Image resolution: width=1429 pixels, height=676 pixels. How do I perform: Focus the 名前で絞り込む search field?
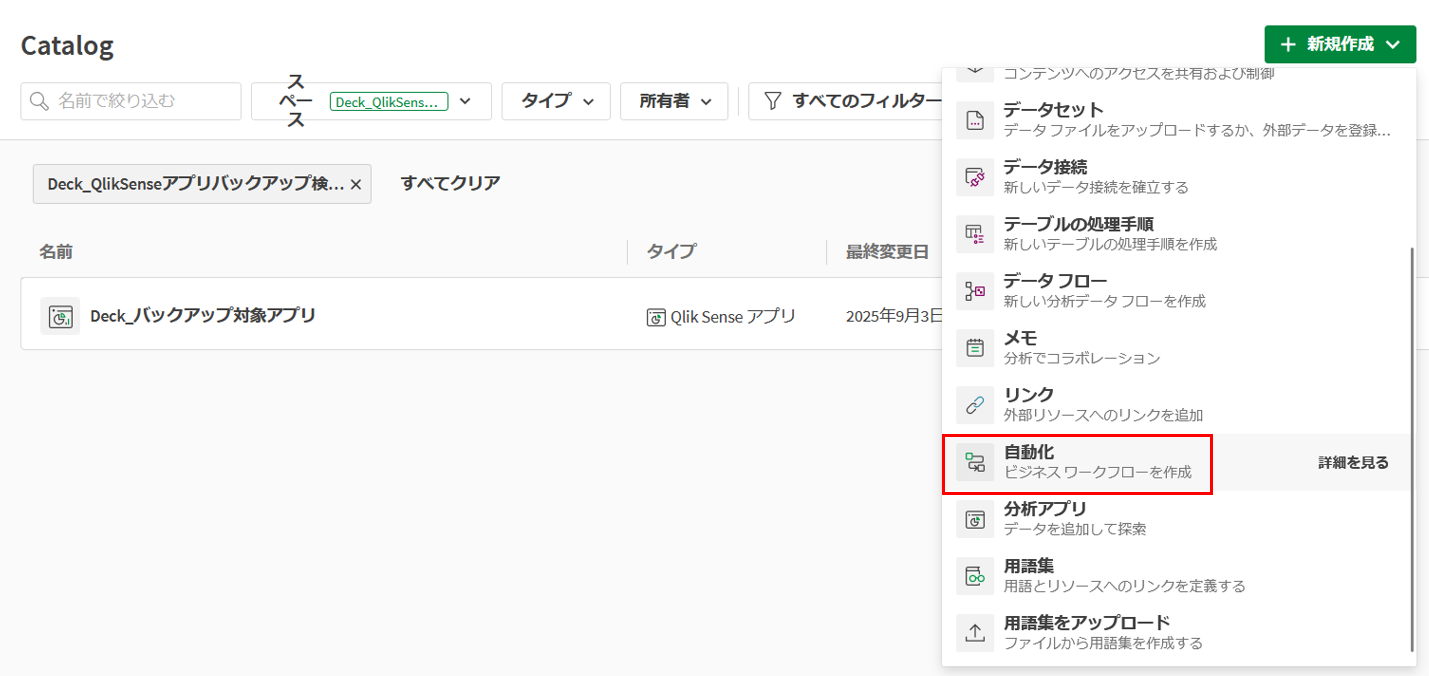point(131,101)
